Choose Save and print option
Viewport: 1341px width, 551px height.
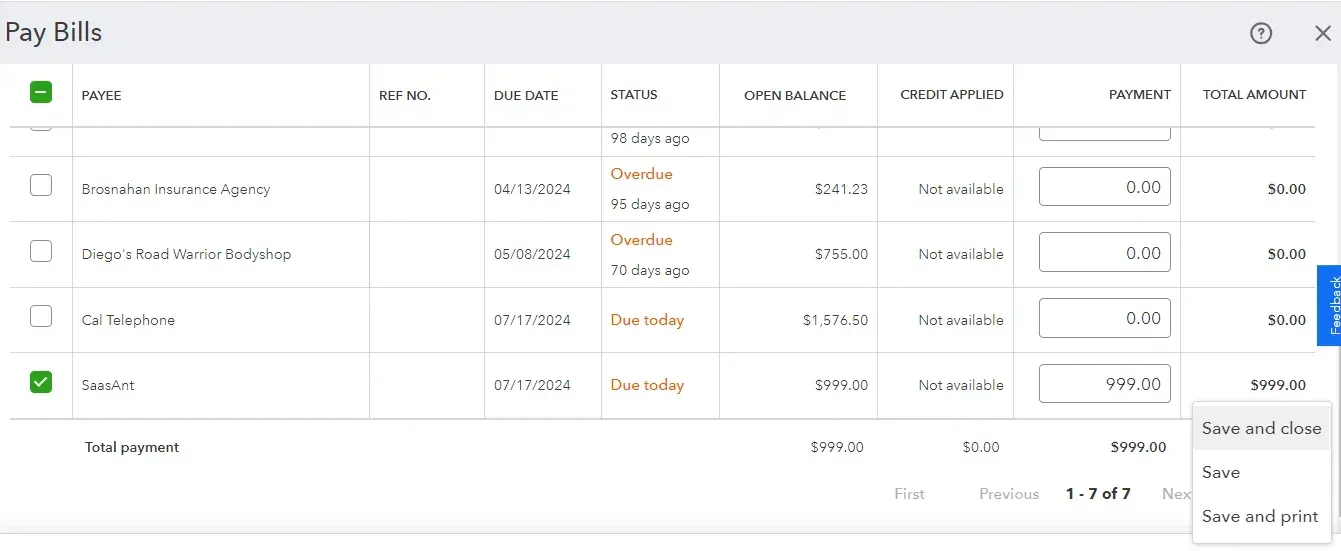[1261, 516]
